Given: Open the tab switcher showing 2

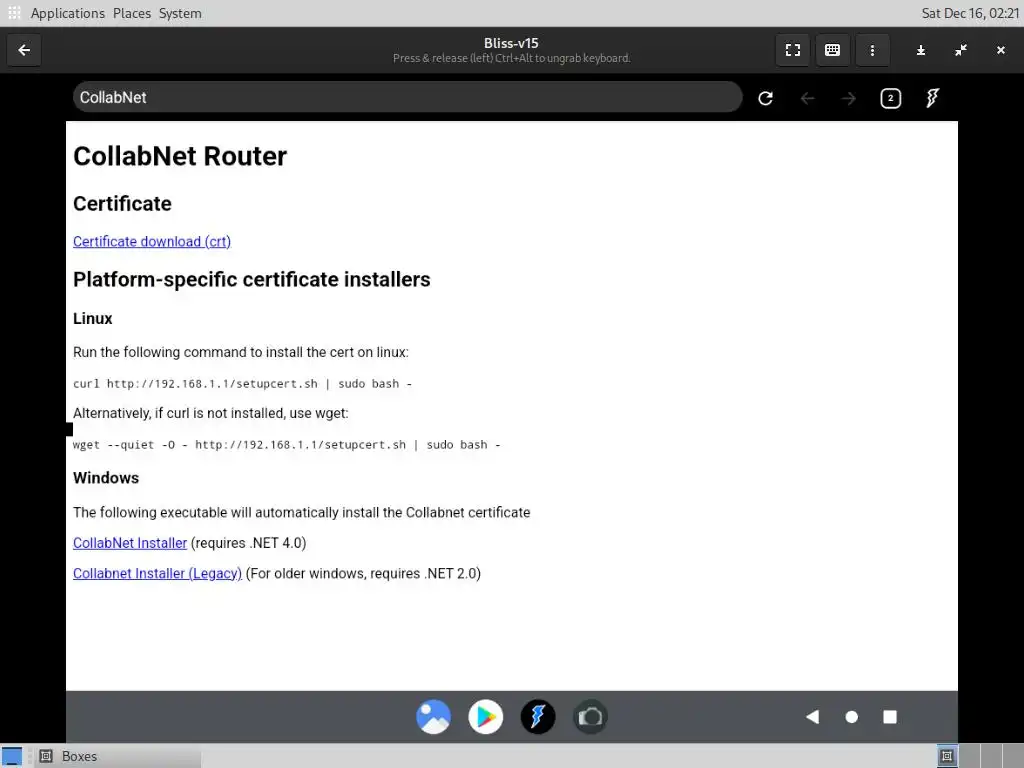Looking at the screenshot, I should pos(891,98).
